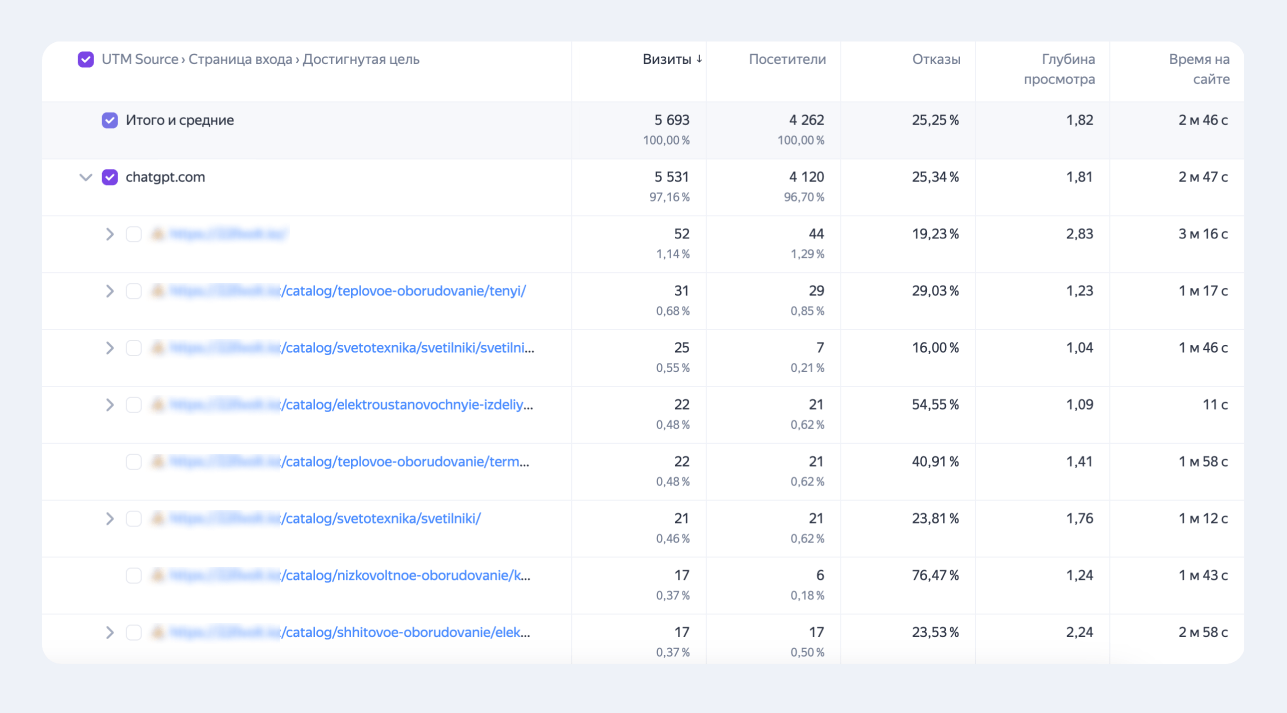Viewport: 1287px width, 713px height.
Task: Click the sort arrow next to Визиты
Action: pos(699,59)
